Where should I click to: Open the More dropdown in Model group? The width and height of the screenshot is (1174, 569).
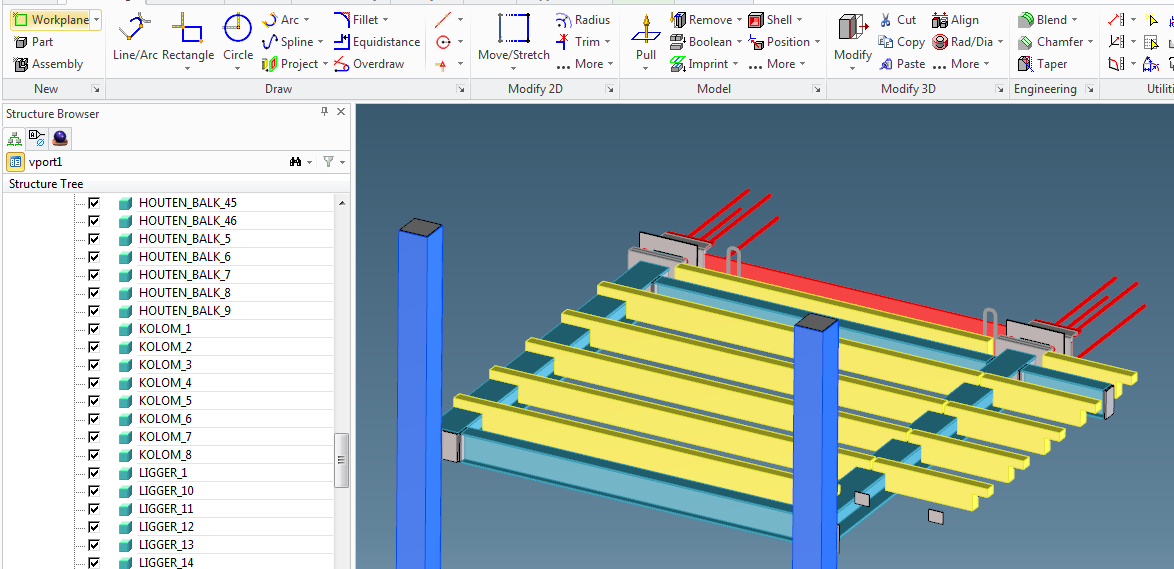[x=776, y=64]
